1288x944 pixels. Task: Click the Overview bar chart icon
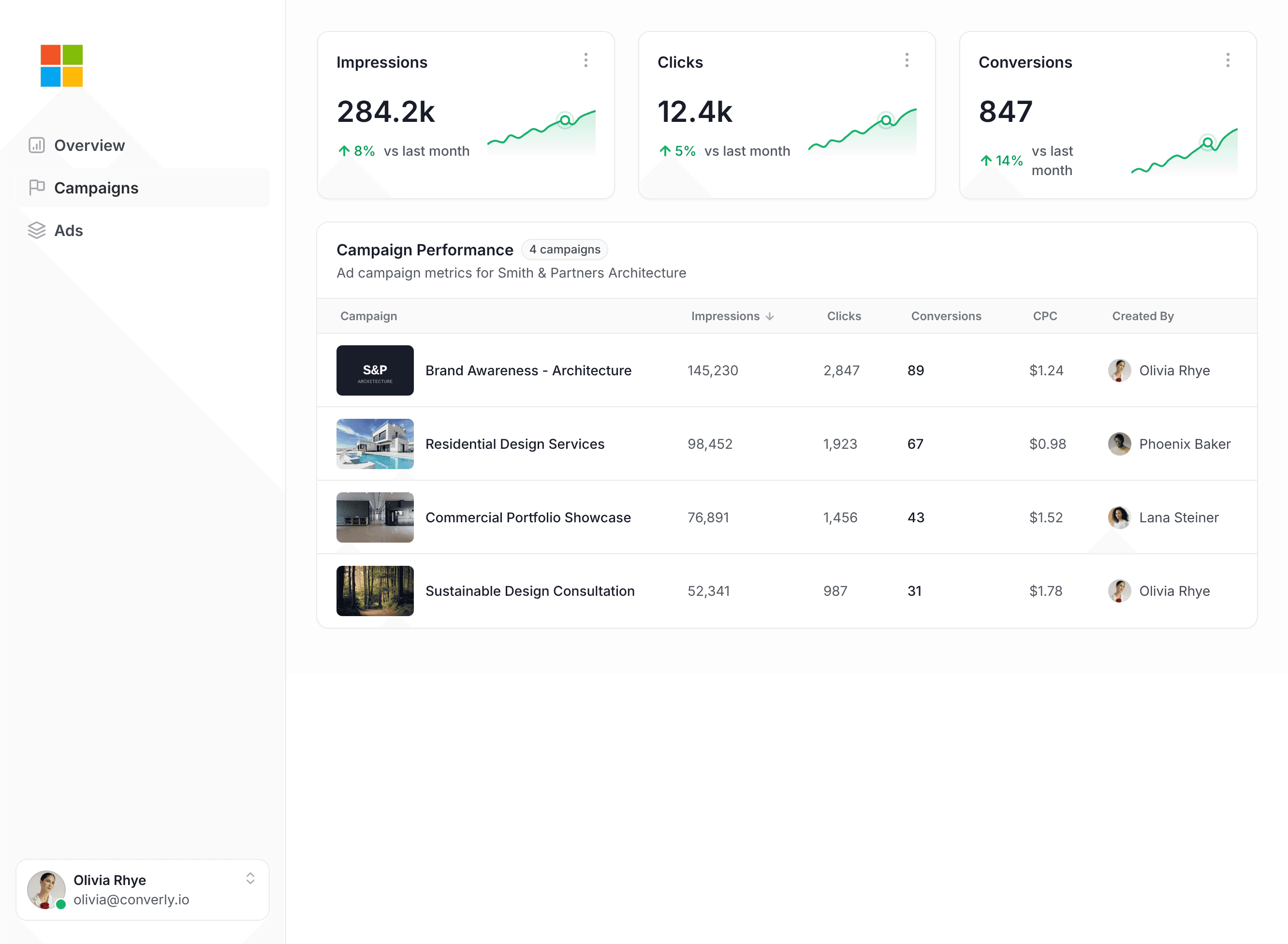[x=37, y=145]
